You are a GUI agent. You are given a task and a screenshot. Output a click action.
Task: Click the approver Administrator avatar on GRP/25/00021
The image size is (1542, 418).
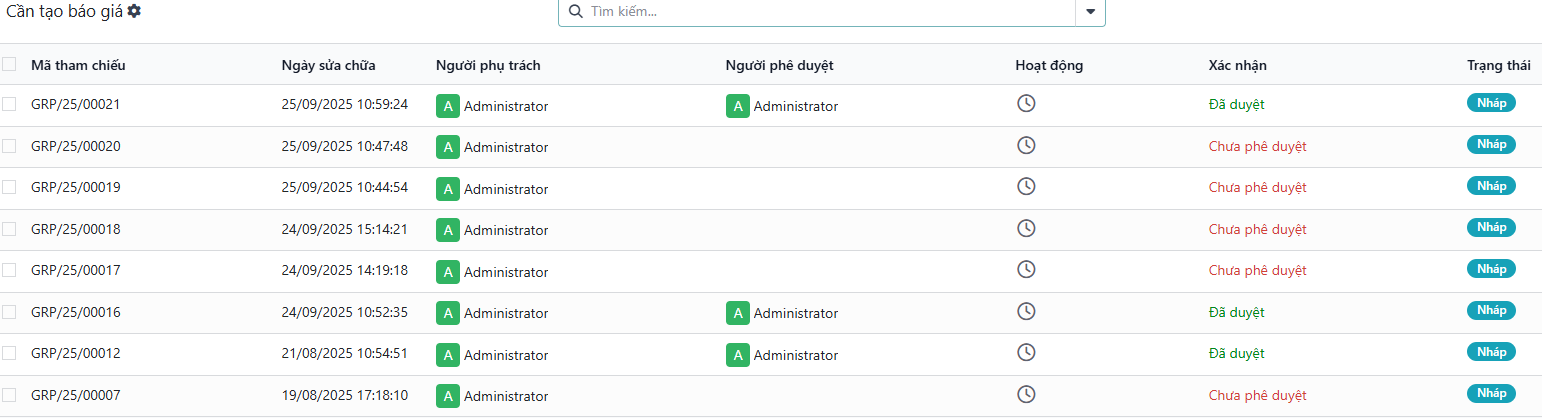tap(737, 106)
